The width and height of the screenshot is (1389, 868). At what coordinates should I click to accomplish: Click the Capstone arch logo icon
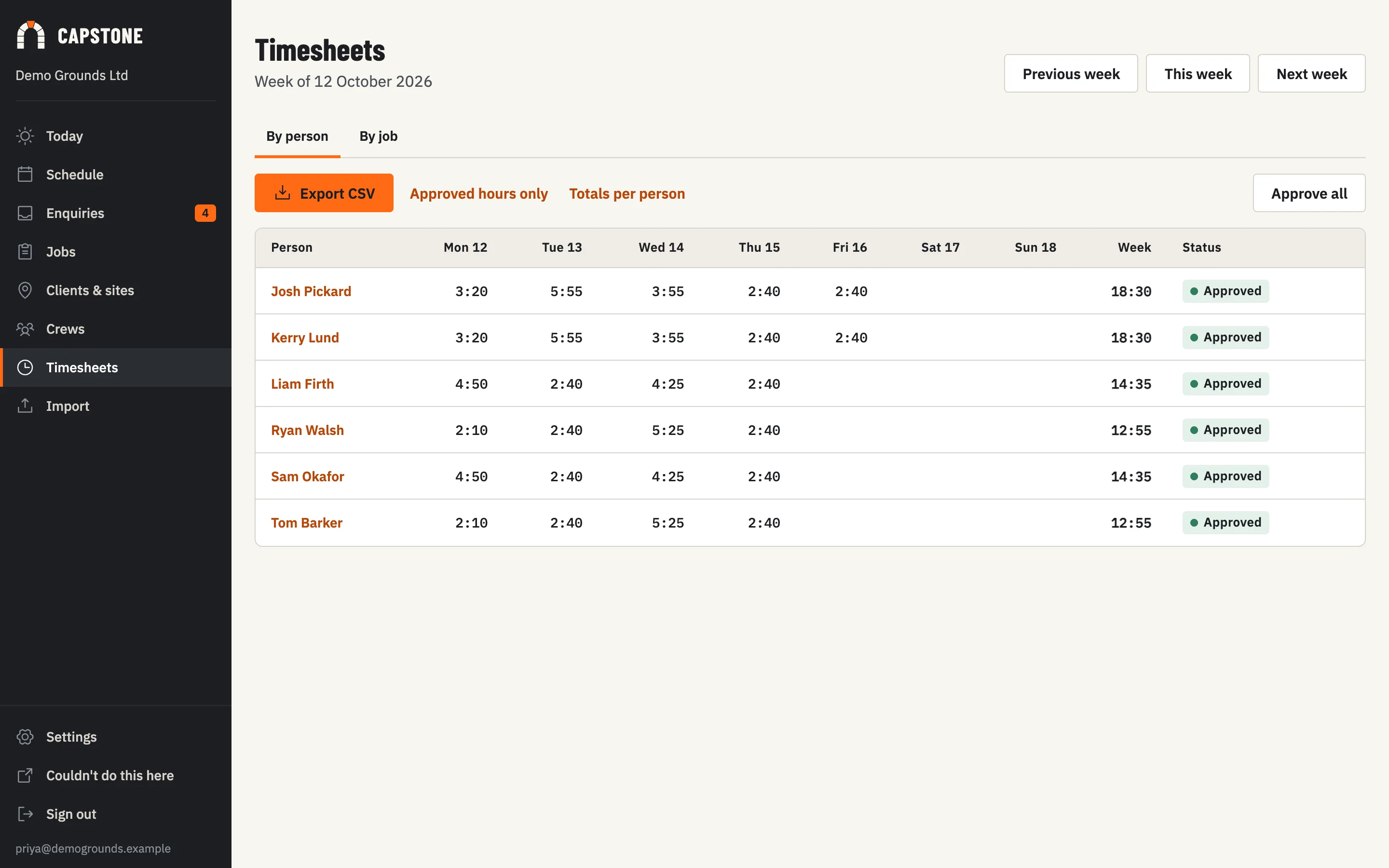30,35
